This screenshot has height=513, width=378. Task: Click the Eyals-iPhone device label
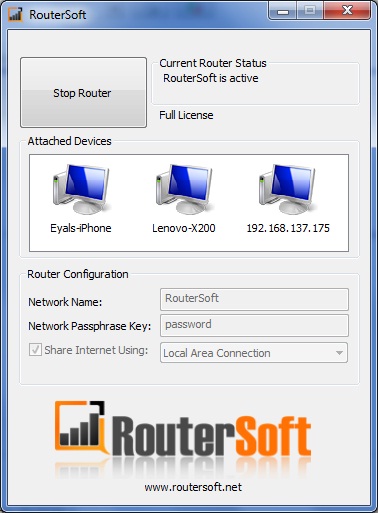point(81,228)
